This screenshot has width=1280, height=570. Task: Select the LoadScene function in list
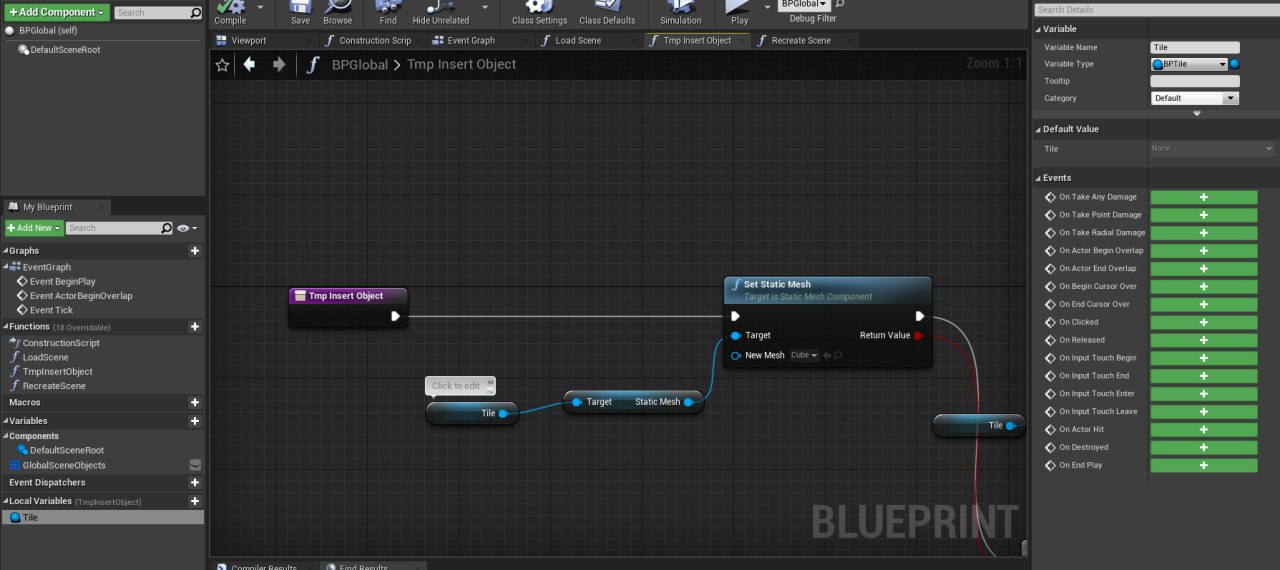click(x=46, y=357)
